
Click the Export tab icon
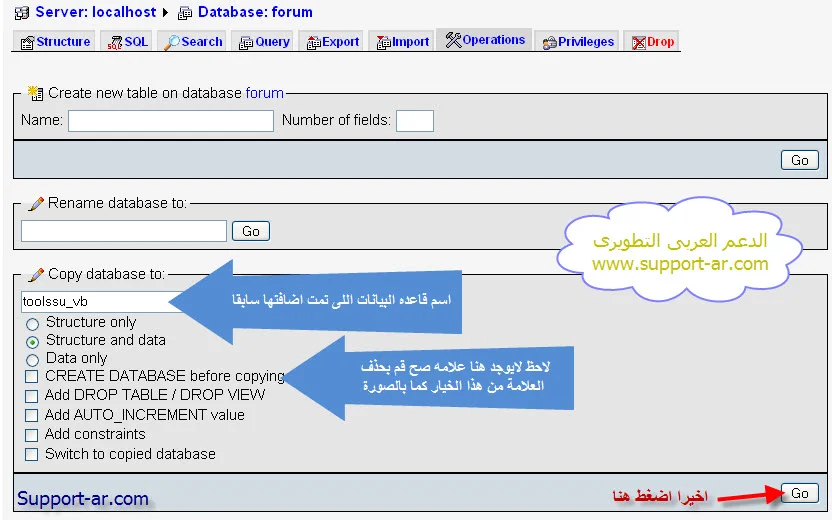(313, 42)
